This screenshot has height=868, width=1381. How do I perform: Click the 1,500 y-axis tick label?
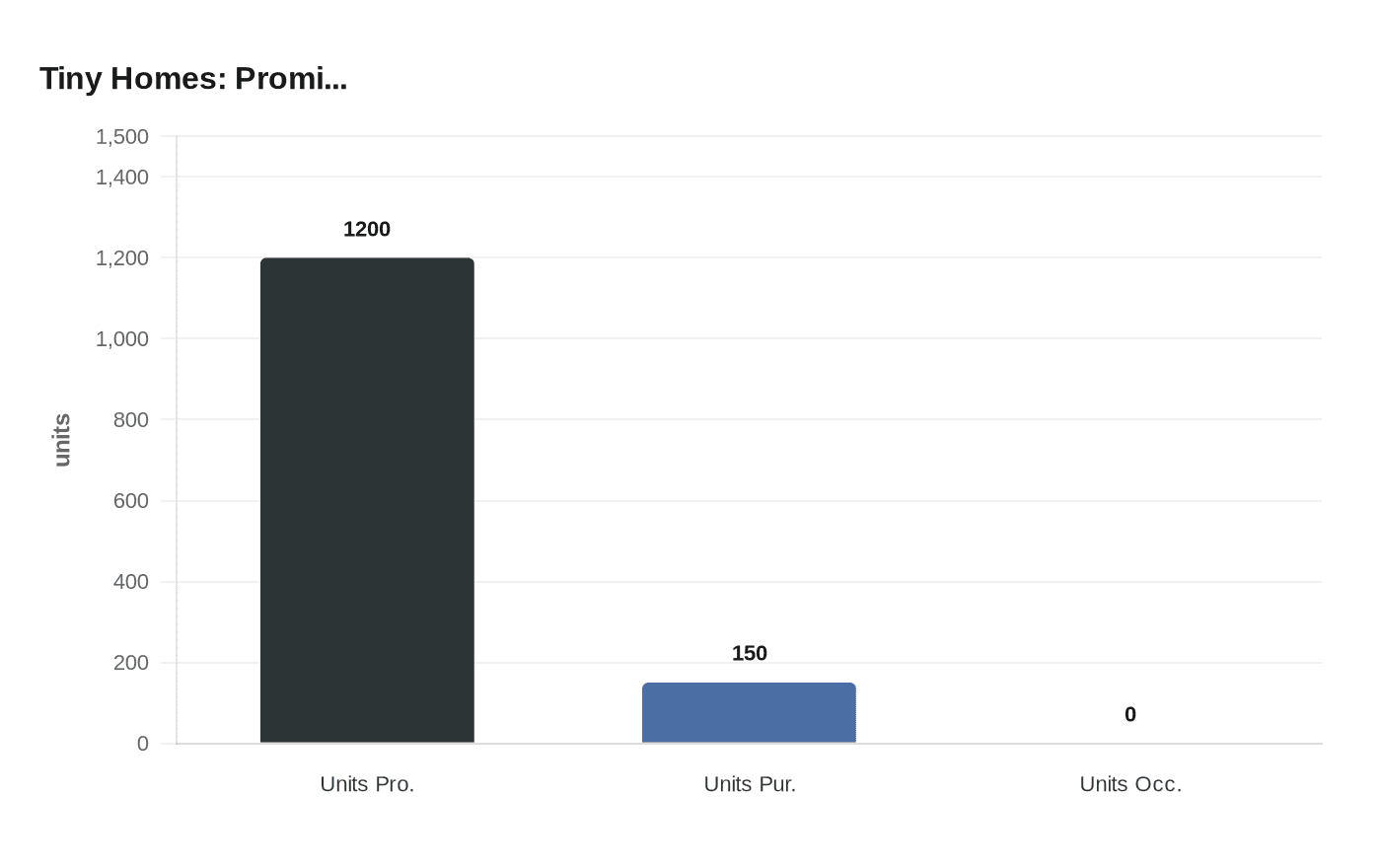[122, 136]
